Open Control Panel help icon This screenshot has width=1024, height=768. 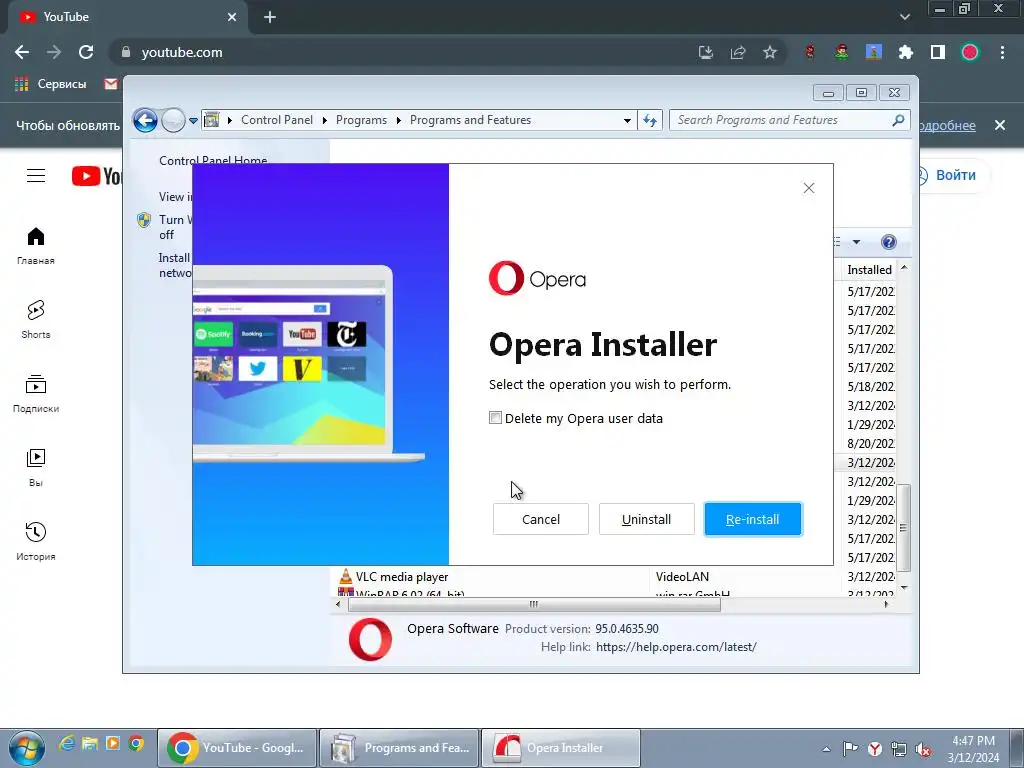pos(889,242)
